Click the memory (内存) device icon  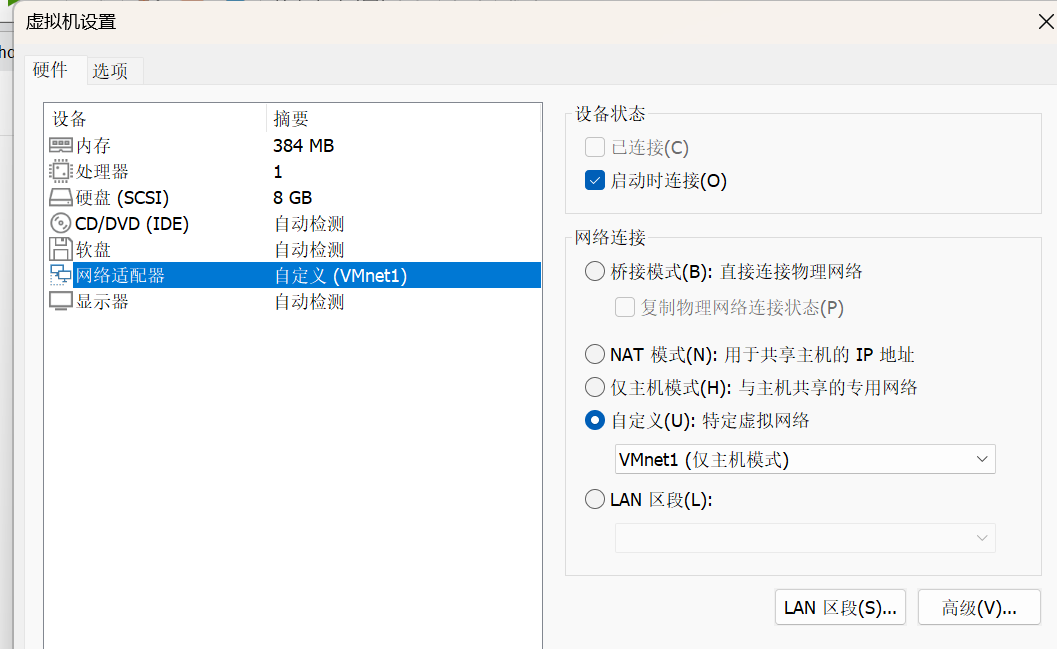click(61, 146)
